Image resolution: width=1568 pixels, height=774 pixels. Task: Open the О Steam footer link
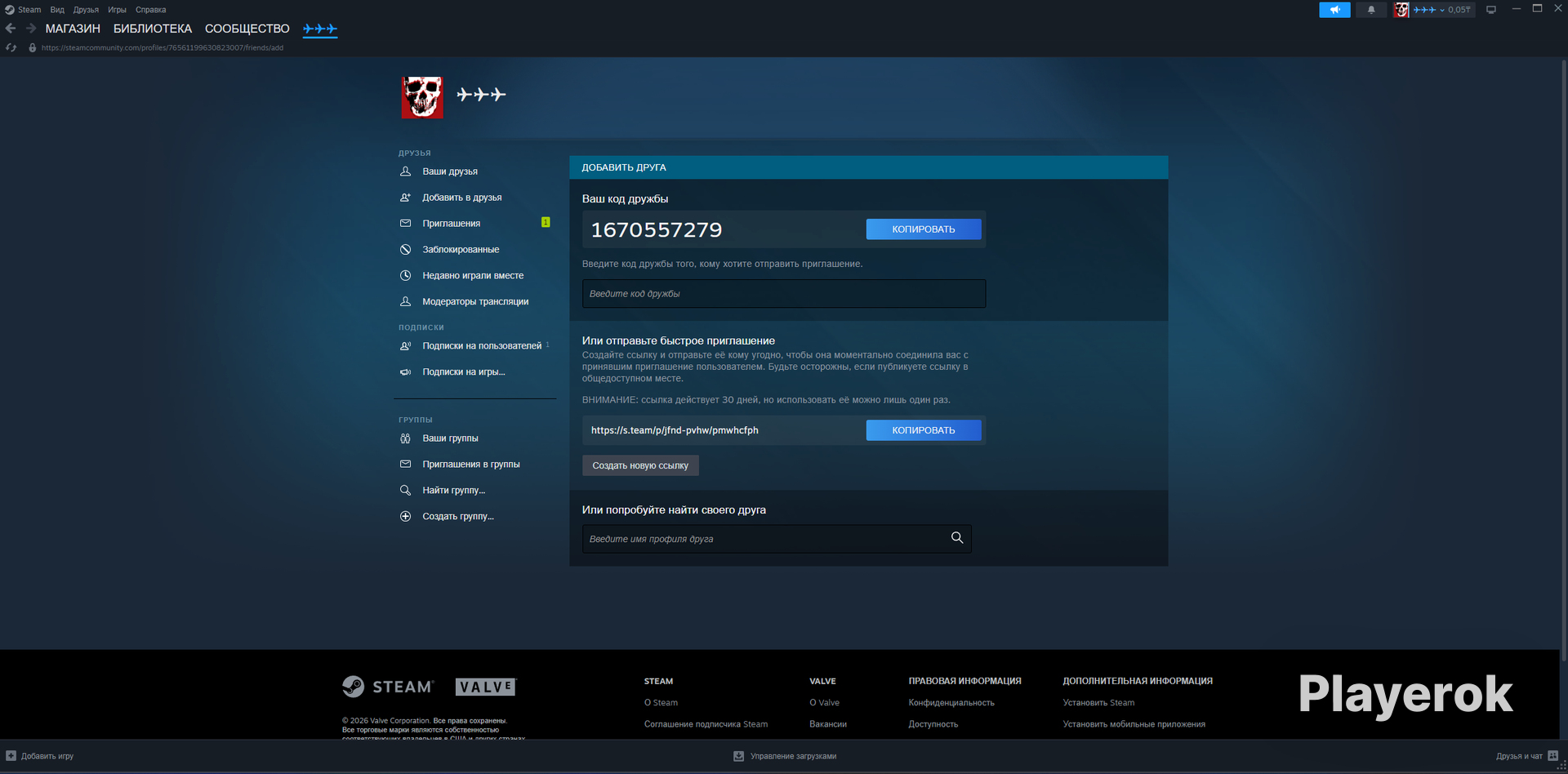(x=661, y=703)
